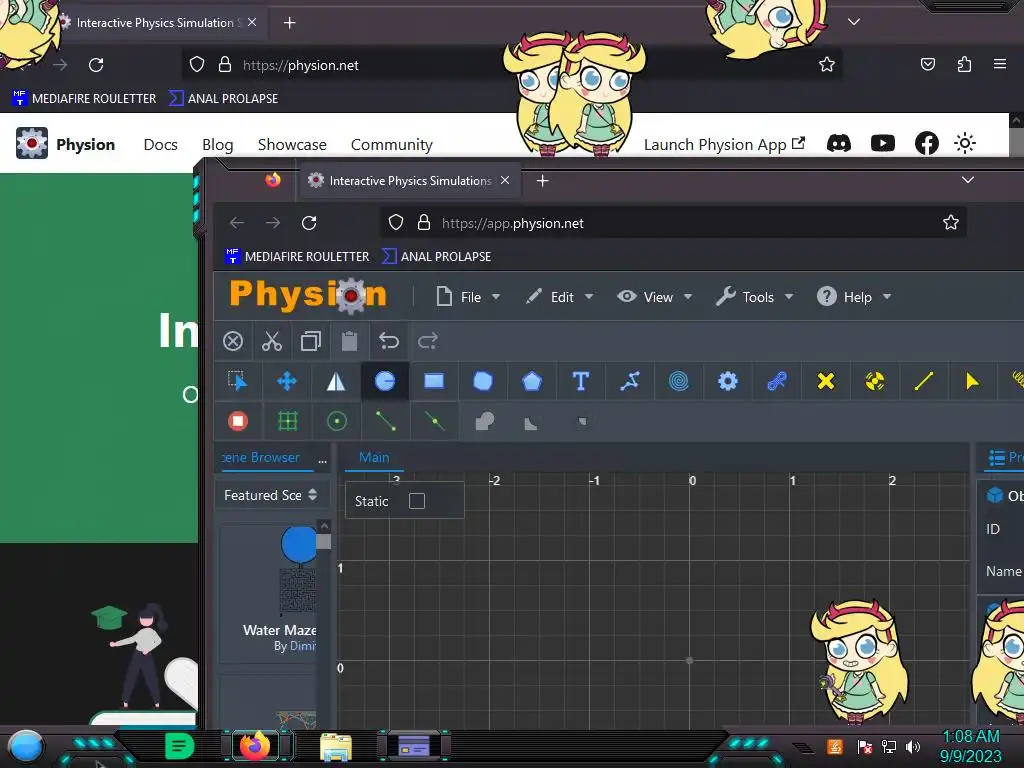The image size is (1024, 768).
Task: Paste with the clipboard icon
Action: tap(349, 341)
